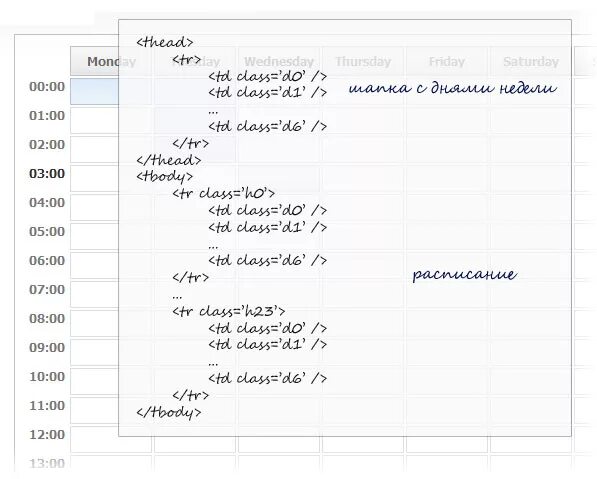The width and height of the screenshot is (597, 479).
Task: Click the 07:00 time label
Action: pyautogui.click(x=47, y=289)
